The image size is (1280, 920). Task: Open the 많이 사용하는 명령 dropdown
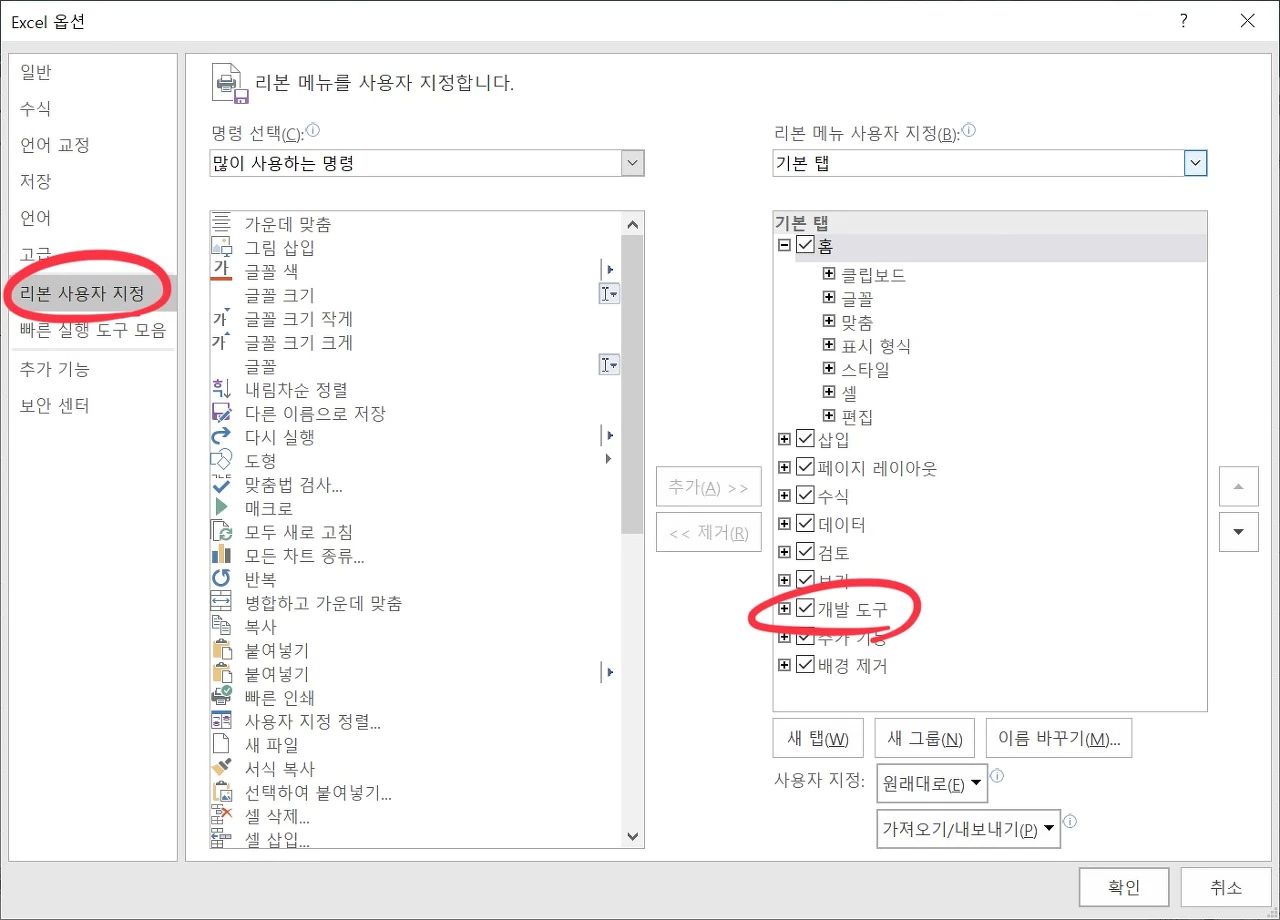tap(632, 162)
